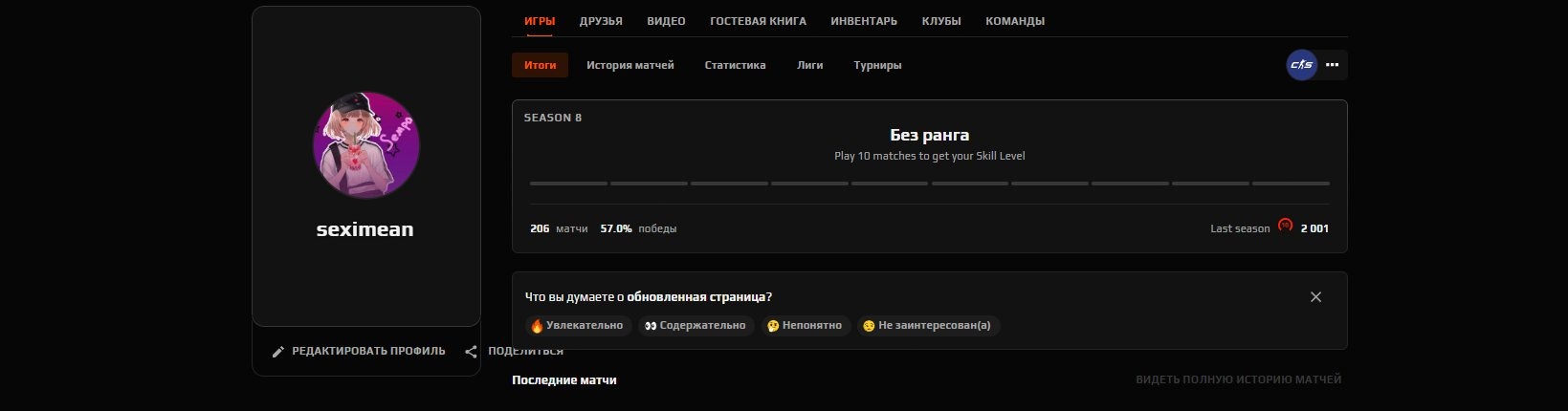Click the РЕДАКТИРОВАТЬ ПРОФИЛЬ button
Viewport: 1568px width, 411px height.
click(x=359, y=352)
